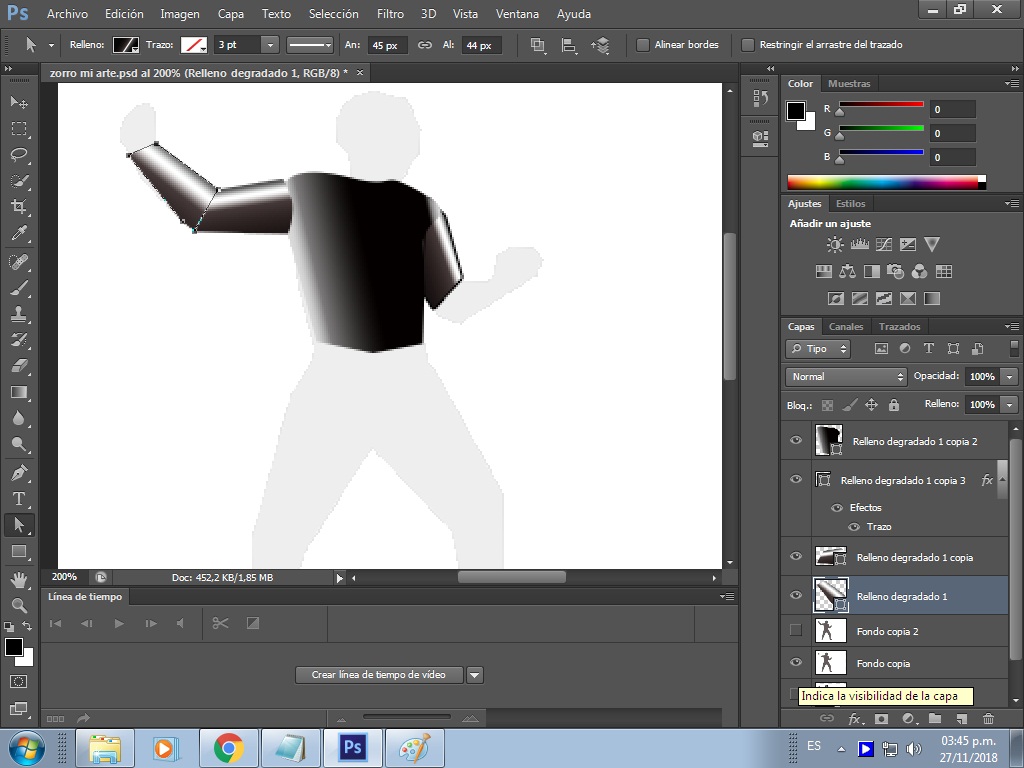
Task: Switch to the Canales tab
Action: click(x=846, y=327)
